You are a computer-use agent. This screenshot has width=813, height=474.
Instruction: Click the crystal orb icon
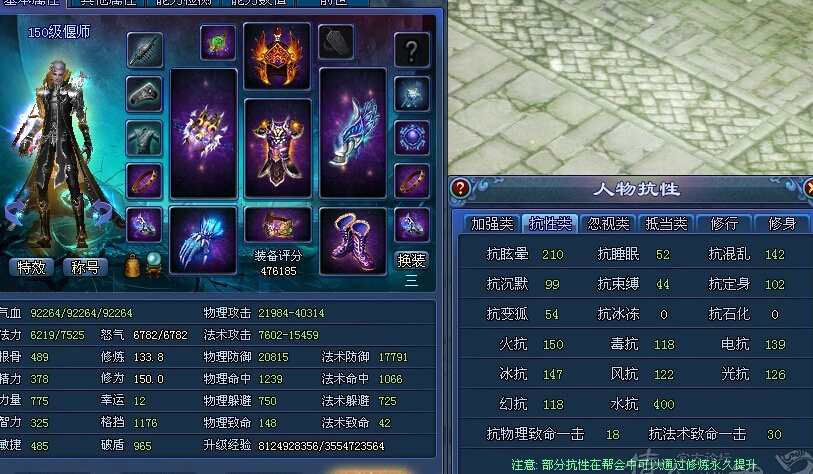click(x=153, y=264)
